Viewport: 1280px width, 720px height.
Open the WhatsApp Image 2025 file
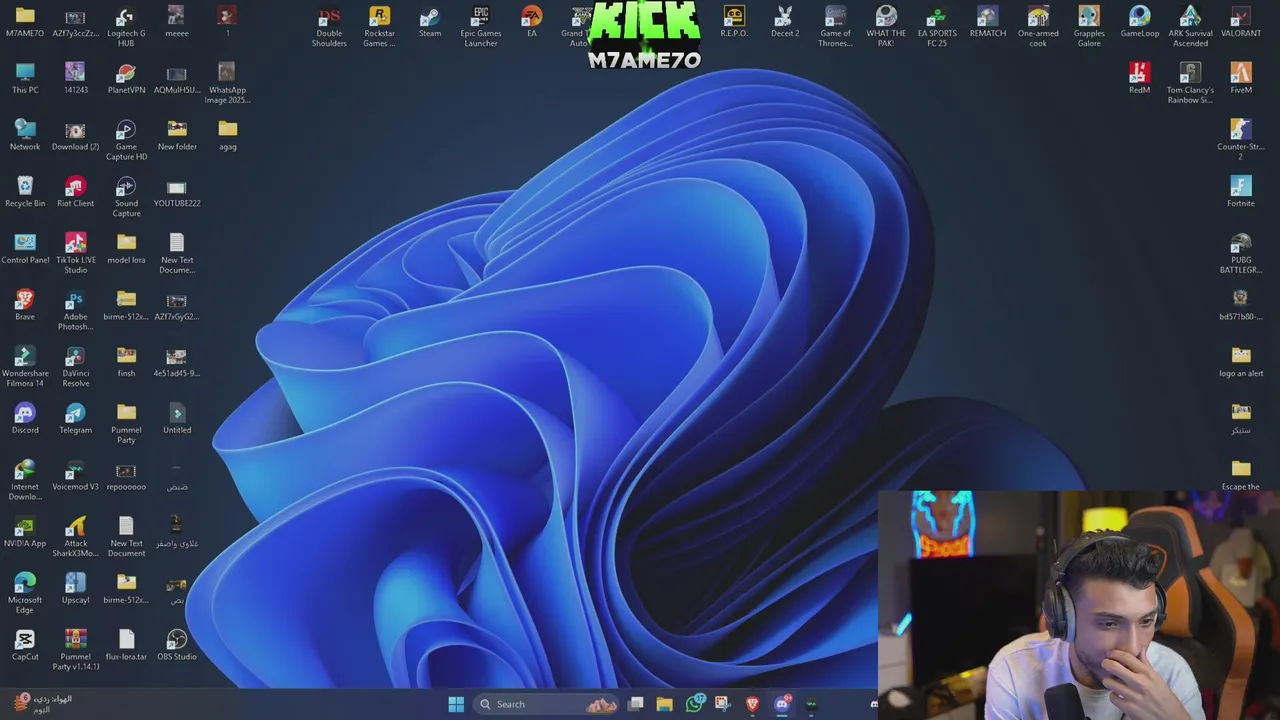click(227, 83)
